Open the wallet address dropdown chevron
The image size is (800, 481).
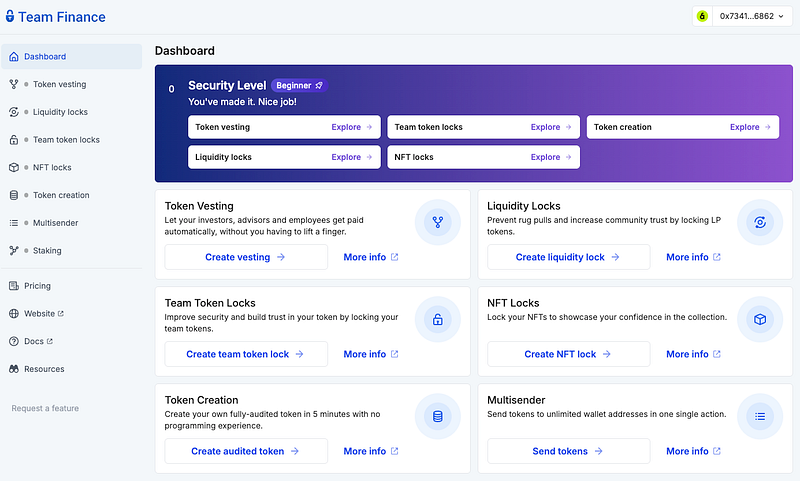(781, 16)
